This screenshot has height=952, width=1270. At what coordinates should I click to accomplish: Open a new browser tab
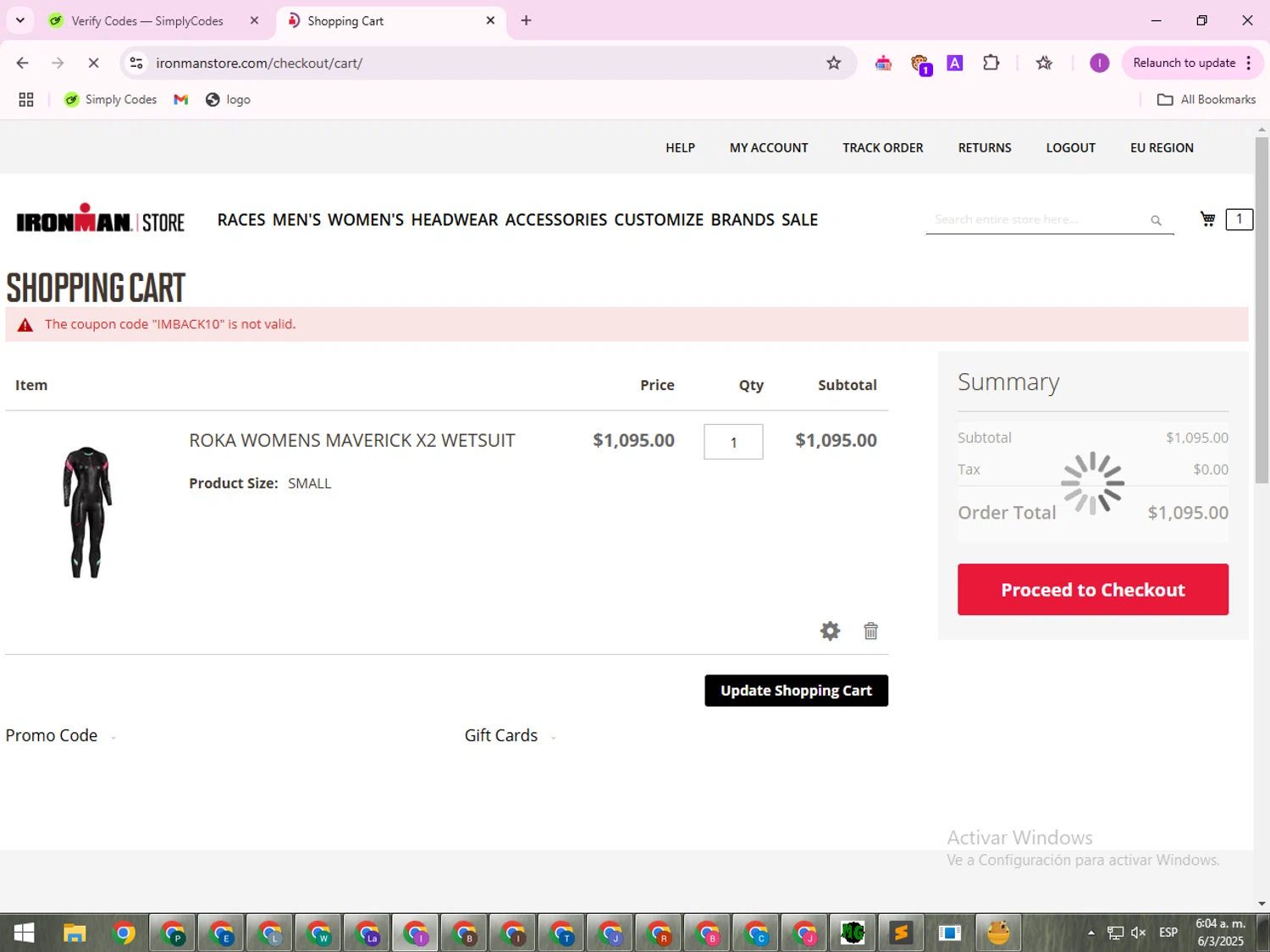point(526,20)
